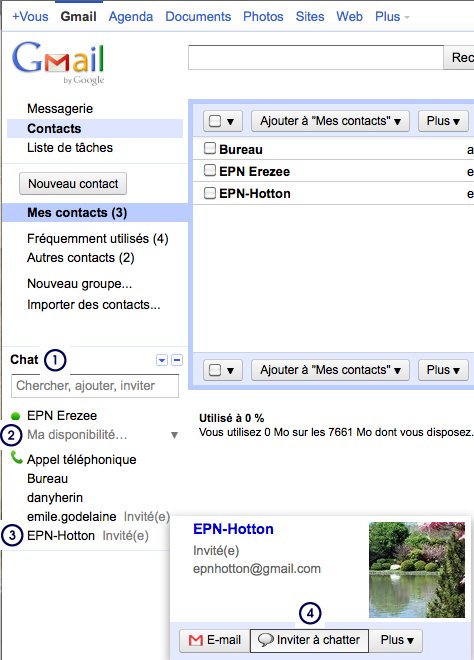This screenshot has height=660, width=474.
Task: Open top Ajouter à "Mes contacts" dropdown
Action: (x=330, y=121)
